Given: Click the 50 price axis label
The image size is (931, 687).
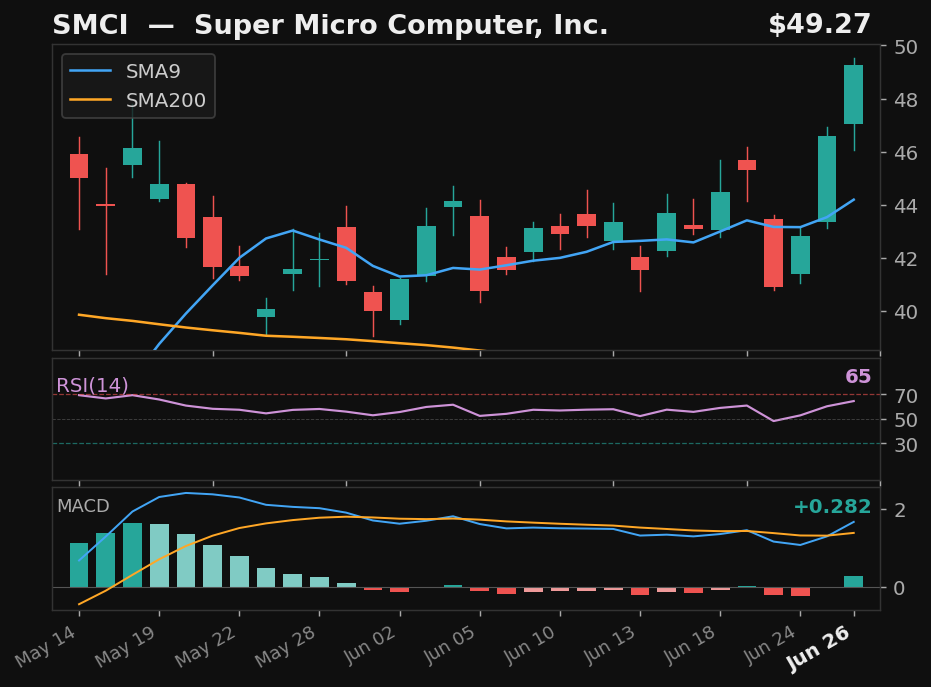Looking at the screenshot, I should click(905, 47).
